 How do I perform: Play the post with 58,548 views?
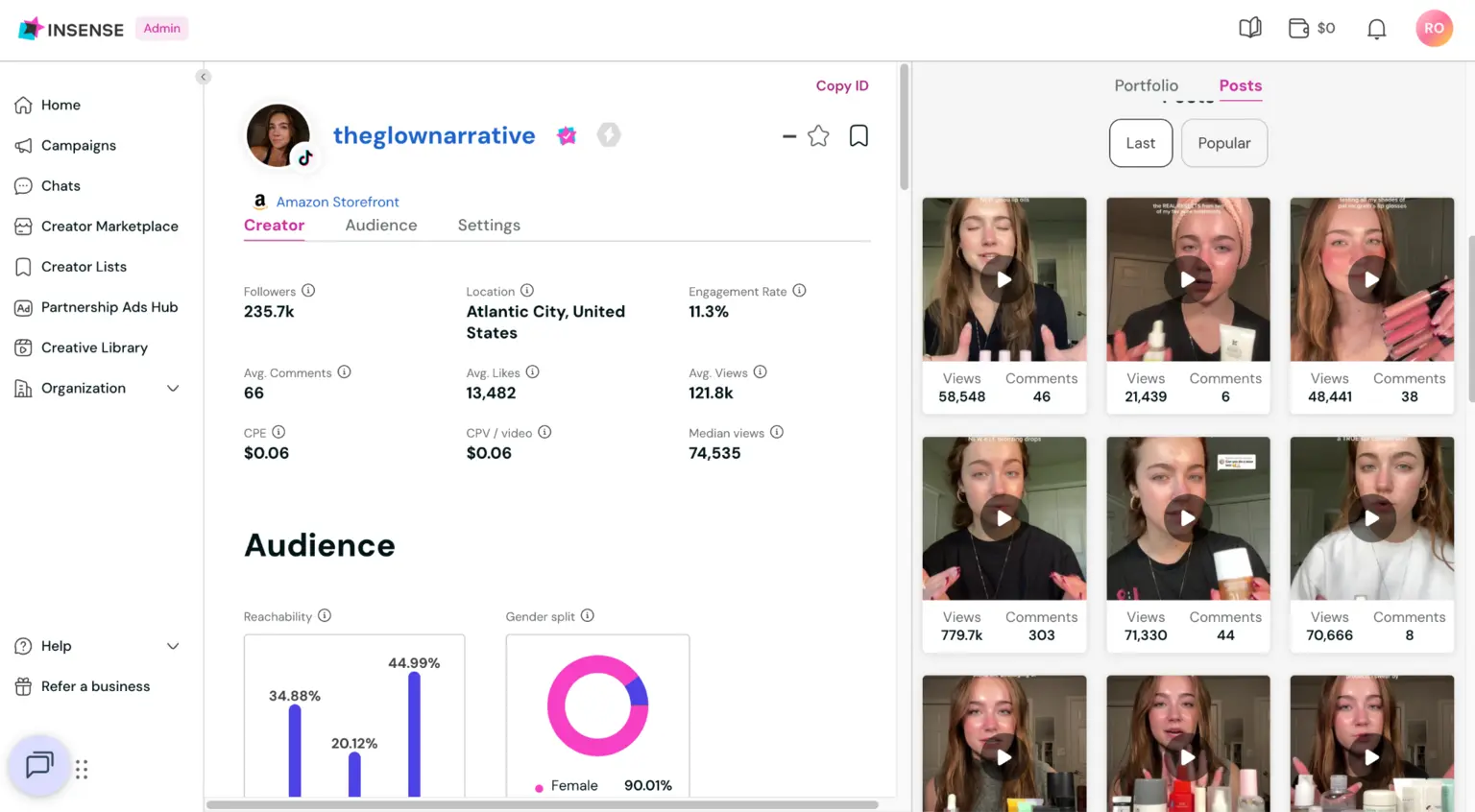point(1003,279)
